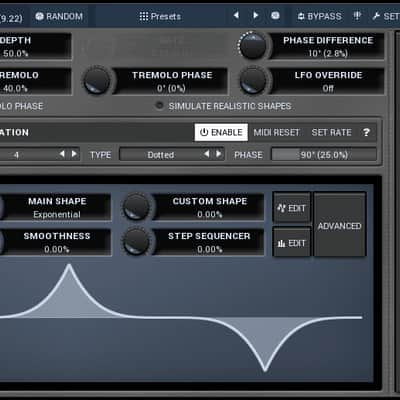Click the LFO Override Off value field
Viewport: 400px width, 400px height.
[x=328, y=81]
